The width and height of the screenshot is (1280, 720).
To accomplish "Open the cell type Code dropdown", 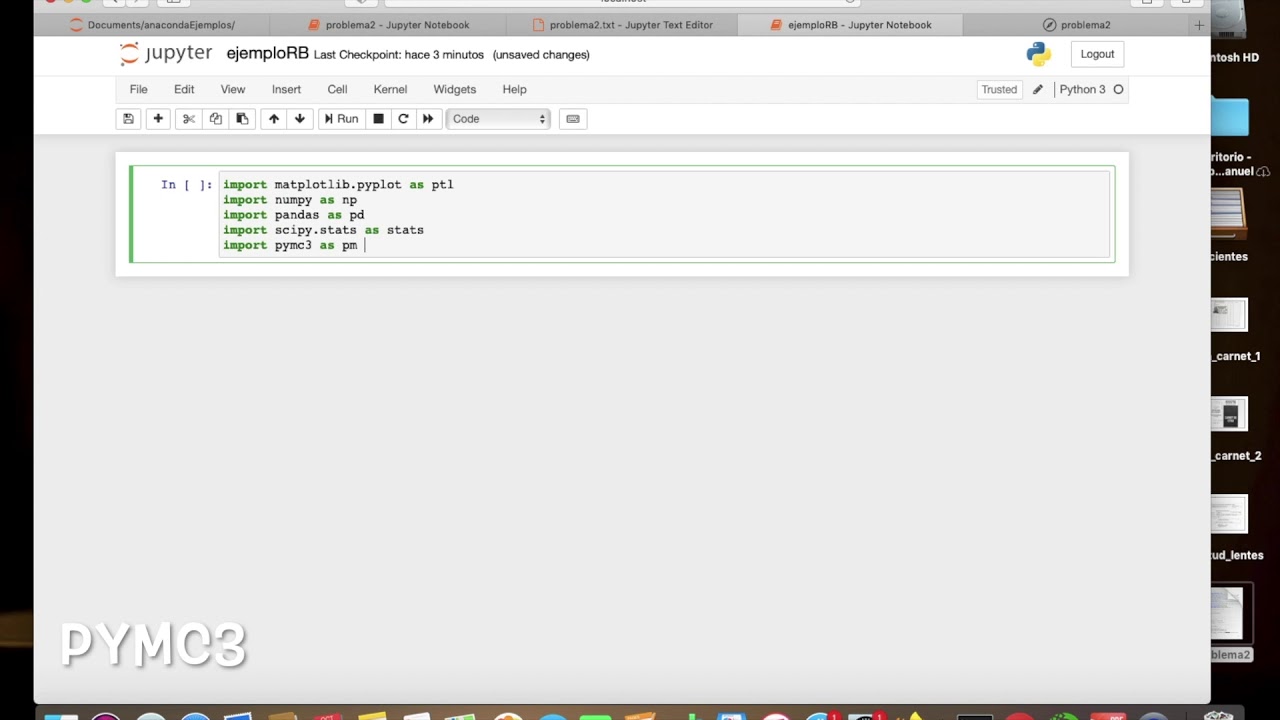I will [498, 119].
